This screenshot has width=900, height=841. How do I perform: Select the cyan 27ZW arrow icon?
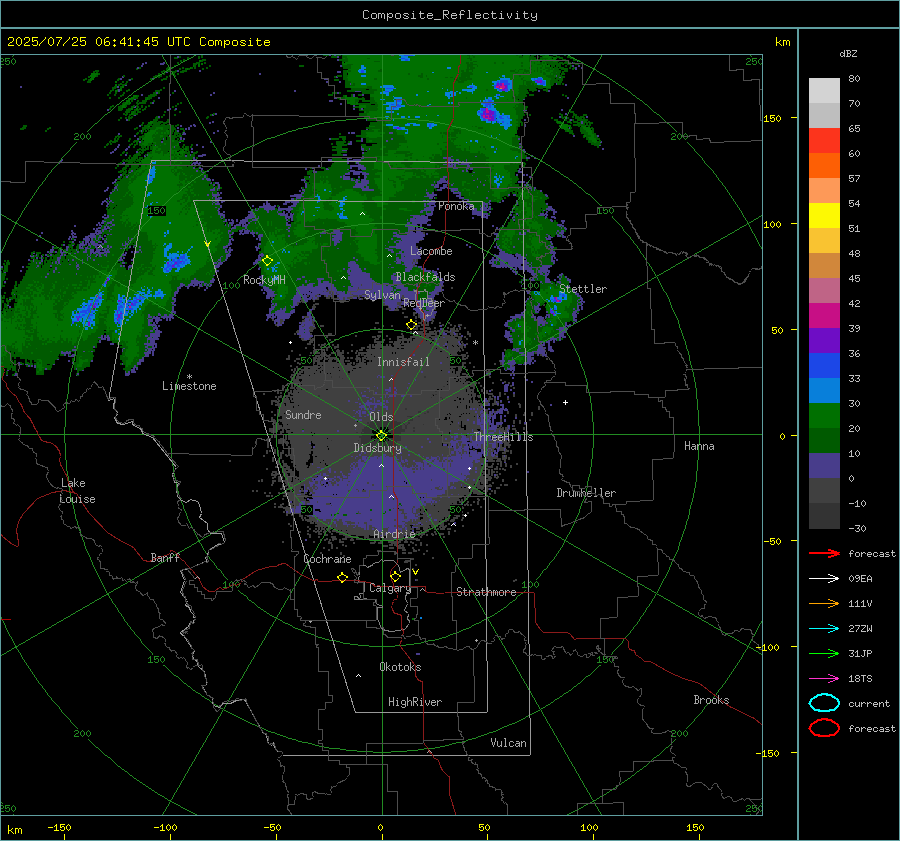tap(824, 629)
